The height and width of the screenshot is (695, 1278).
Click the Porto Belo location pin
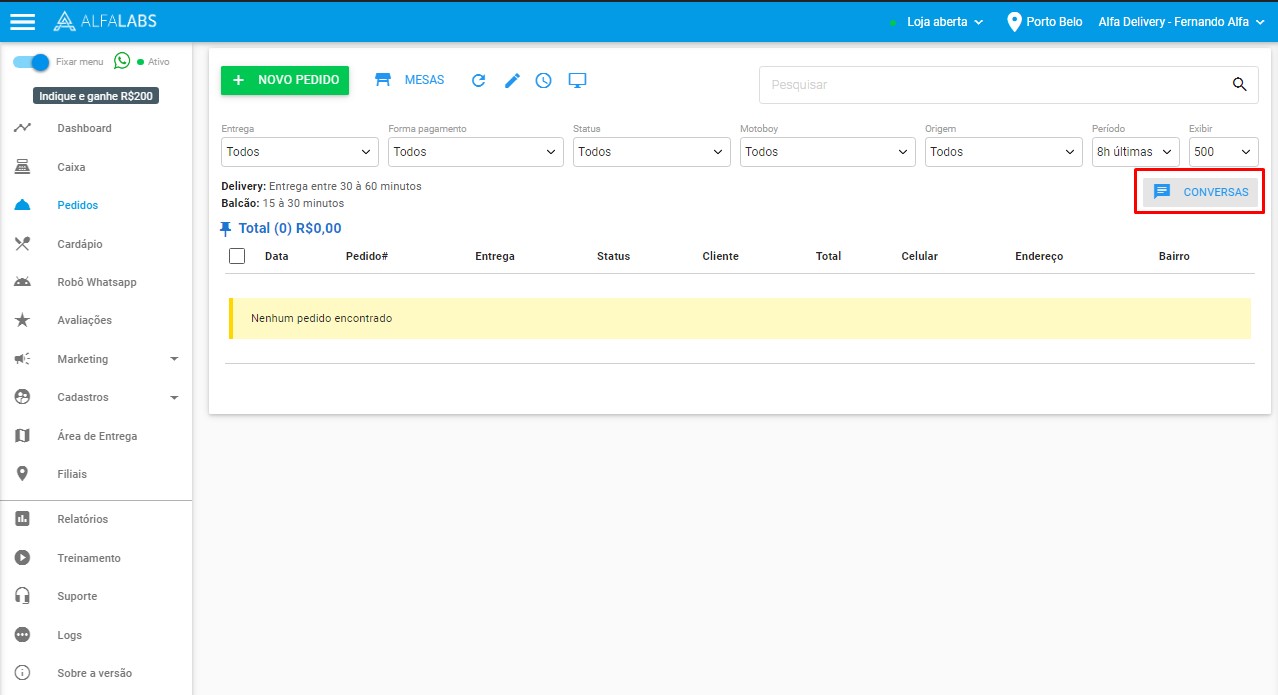pyautogui.click(x=1015, y=21)
